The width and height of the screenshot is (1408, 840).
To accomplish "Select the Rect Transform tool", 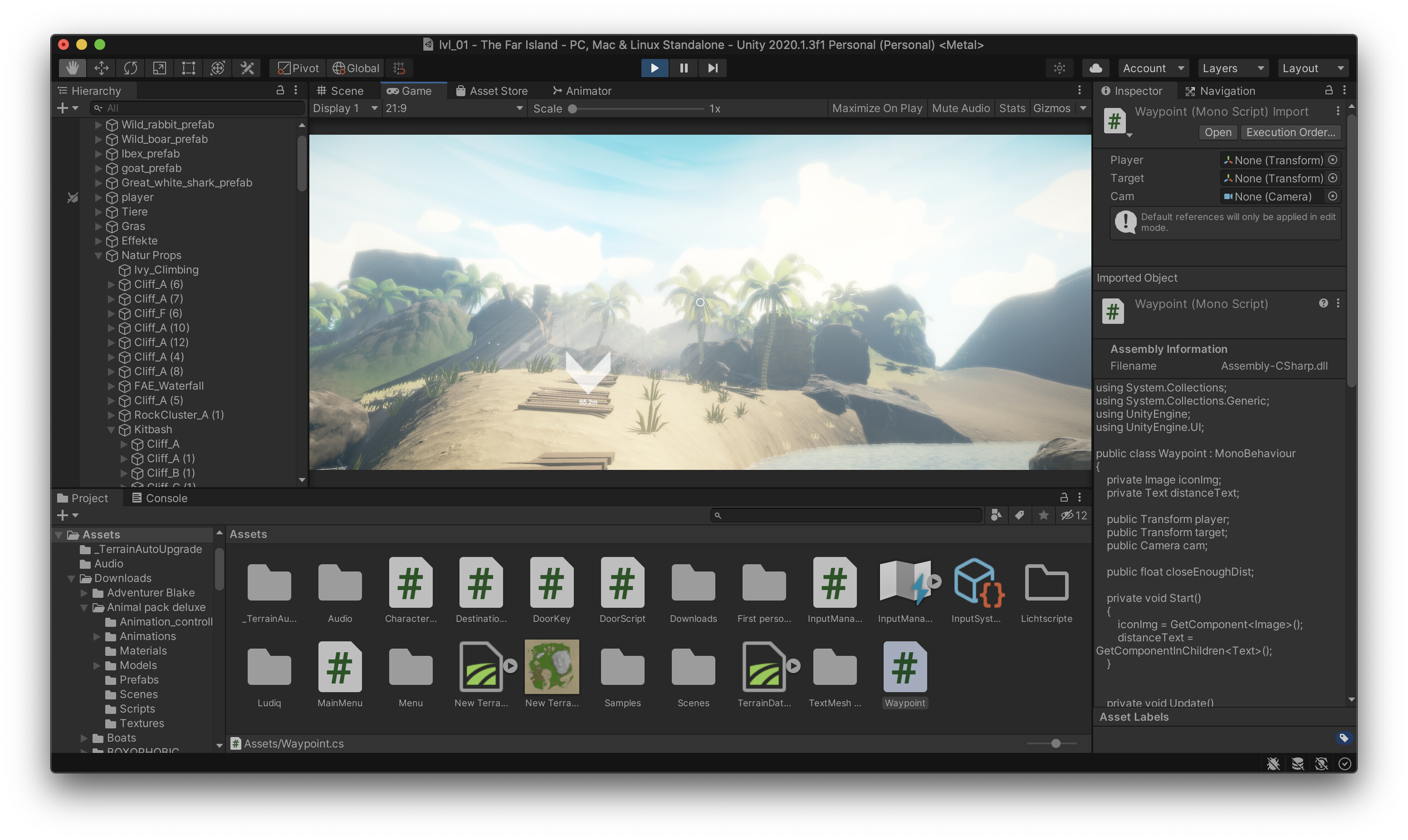I will (x=187, y=68).
